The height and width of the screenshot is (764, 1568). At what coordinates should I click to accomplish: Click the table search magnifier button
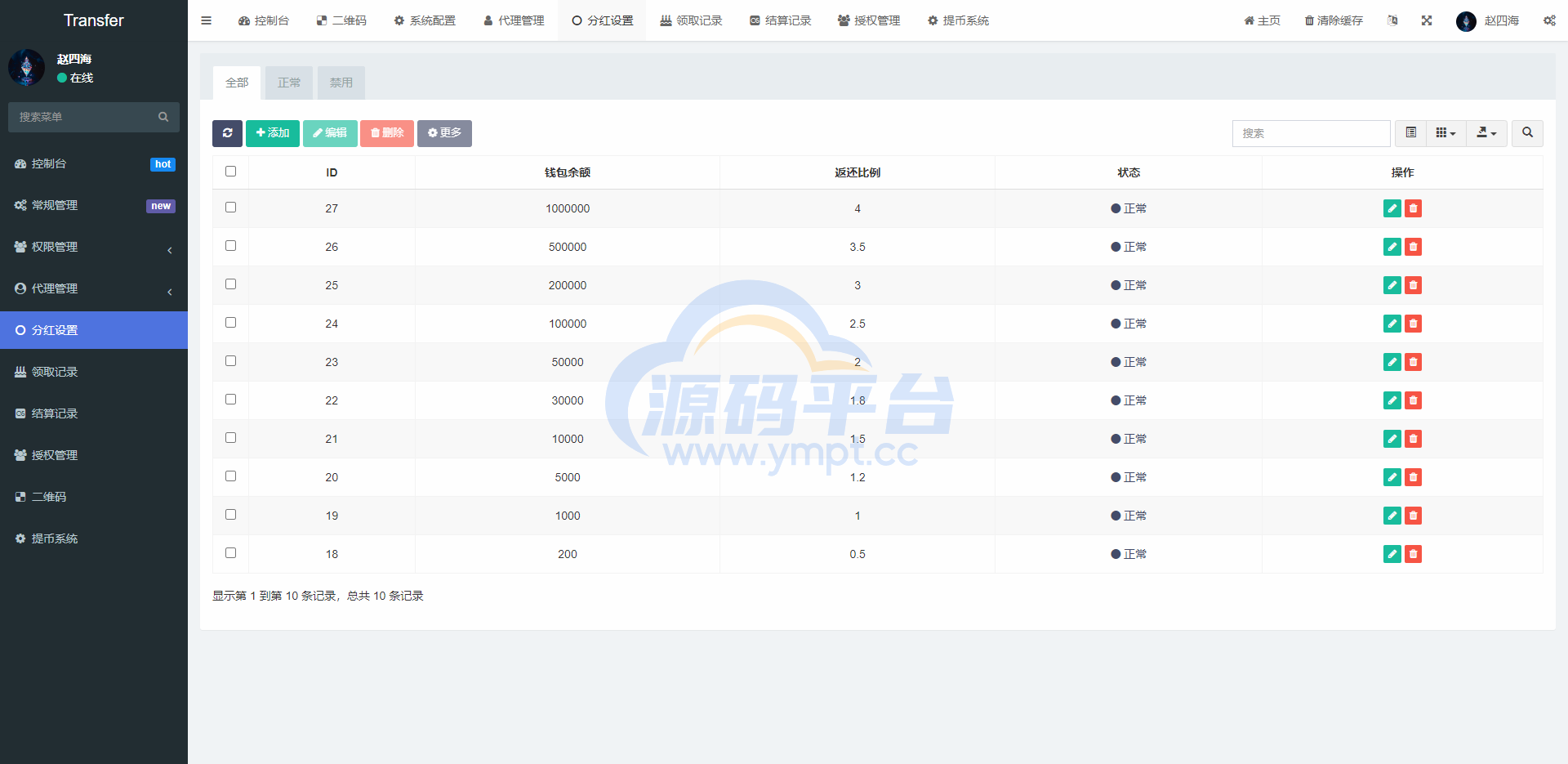click(x=1527, y=133)
